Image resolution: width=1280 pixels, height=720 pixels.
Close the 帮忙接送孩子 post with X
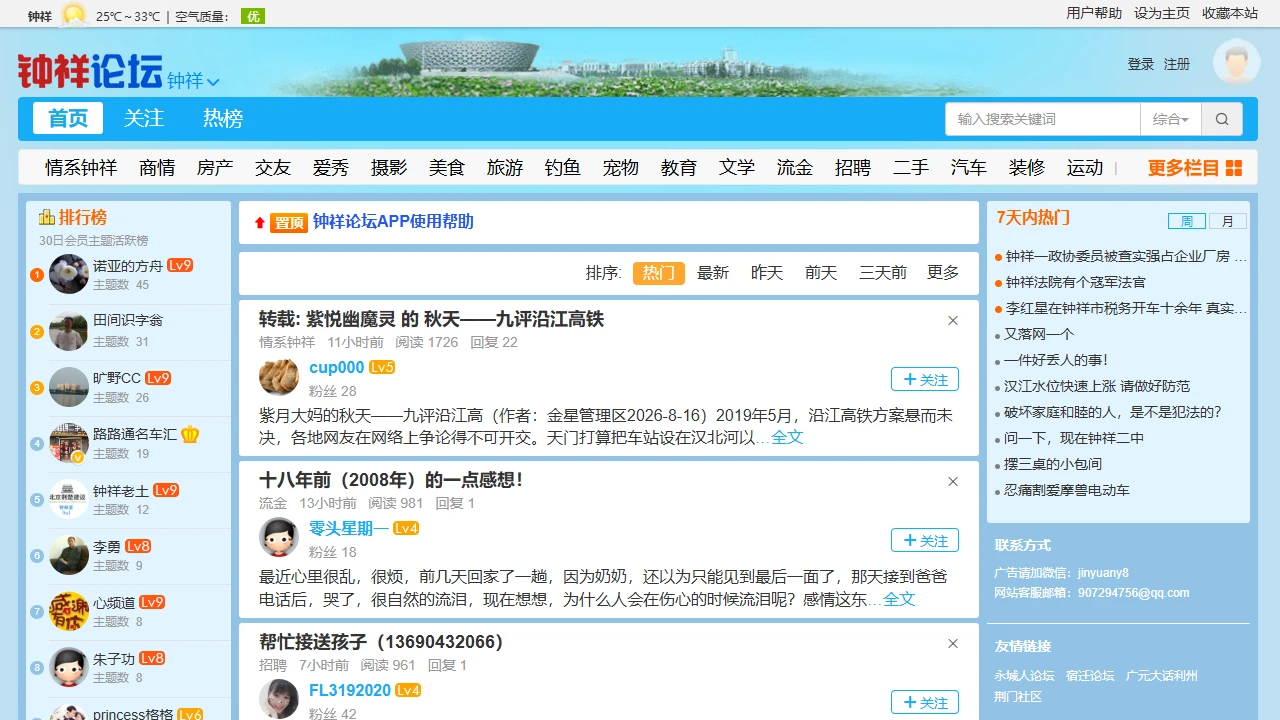click(x=953, y=643)
